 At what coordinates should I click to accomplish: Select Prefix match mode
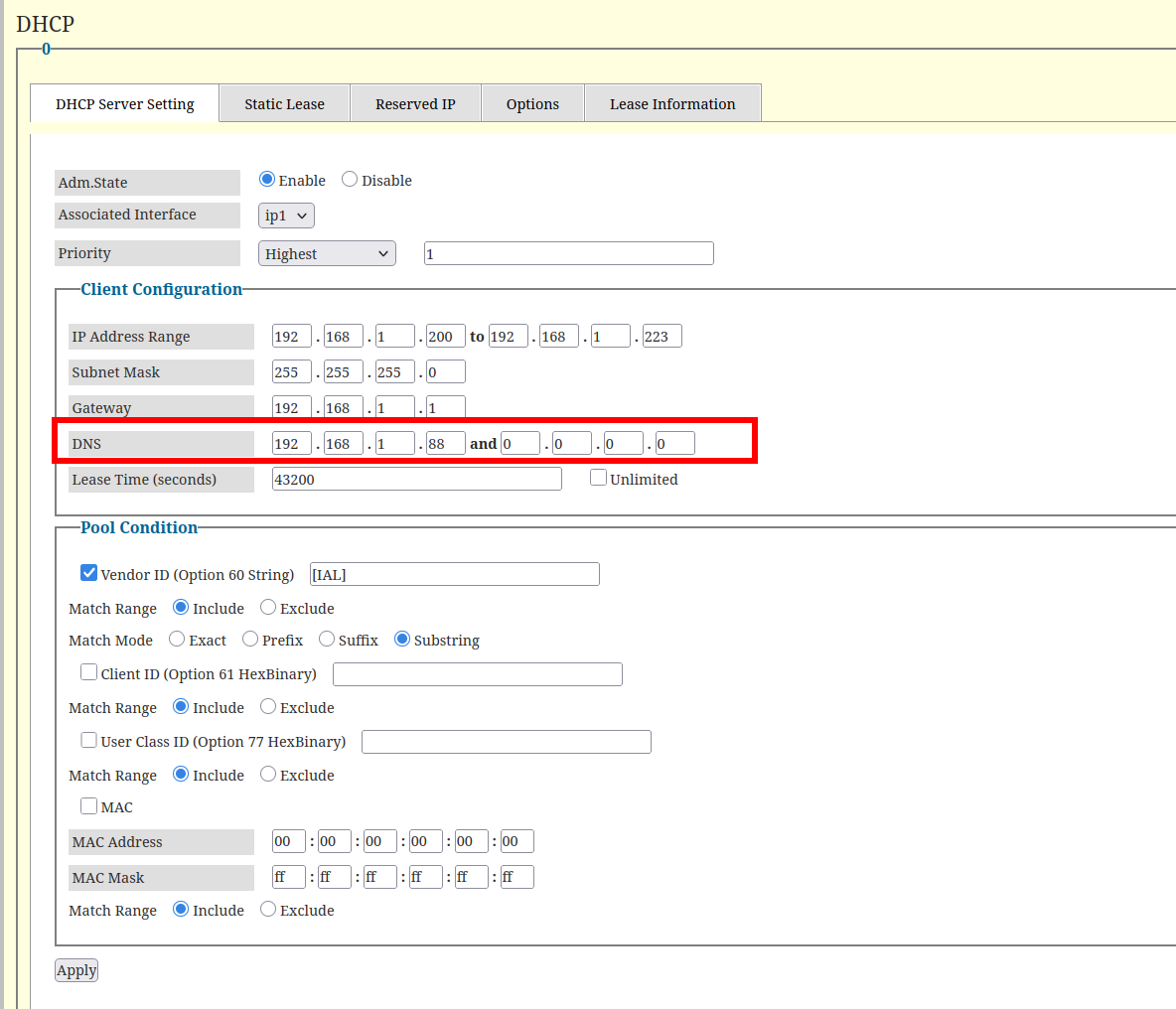click(x=250, y=640)
